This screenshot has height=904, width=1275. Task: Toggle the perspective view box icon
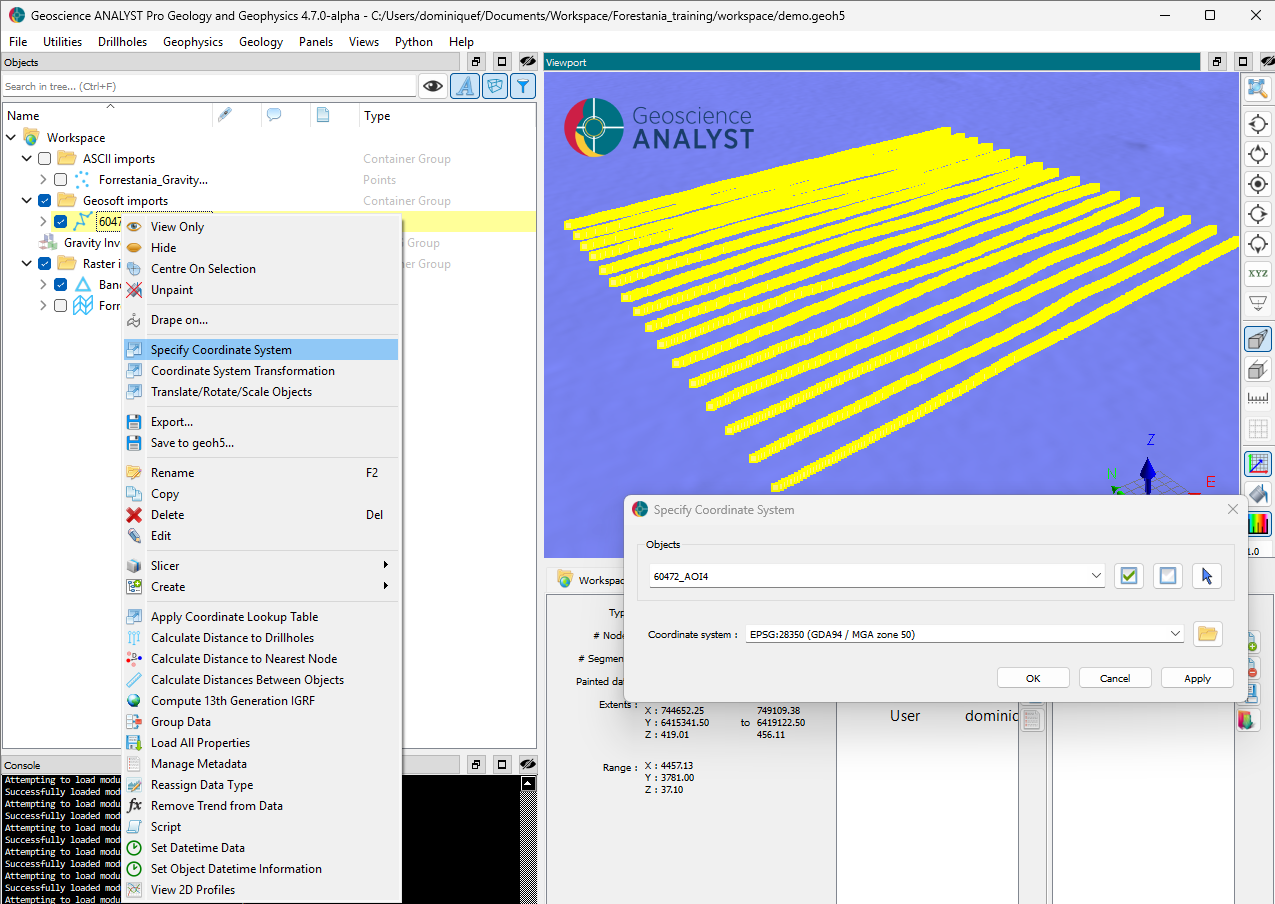coord(1257,339)
